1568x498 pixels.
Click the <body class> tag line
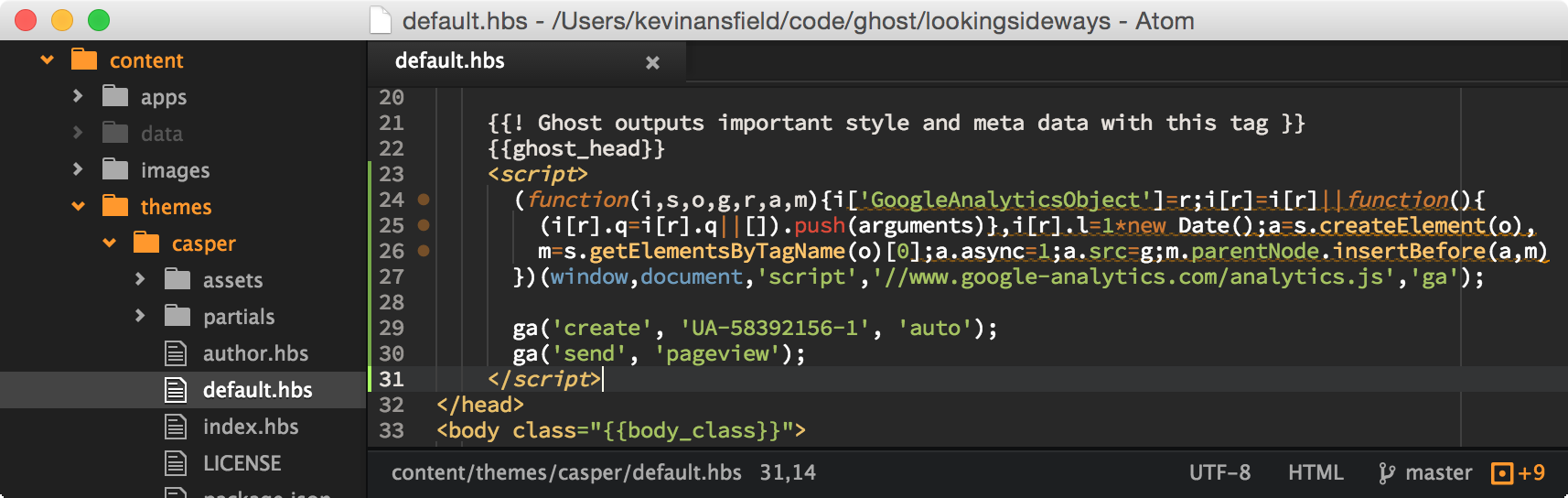(x=621, y=430)
